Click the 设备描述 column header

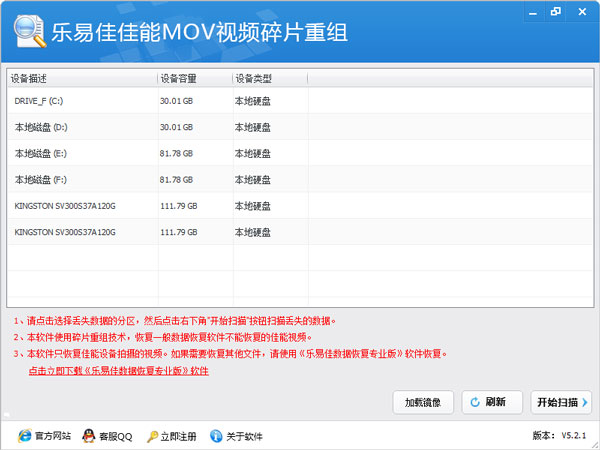point(80,78)
